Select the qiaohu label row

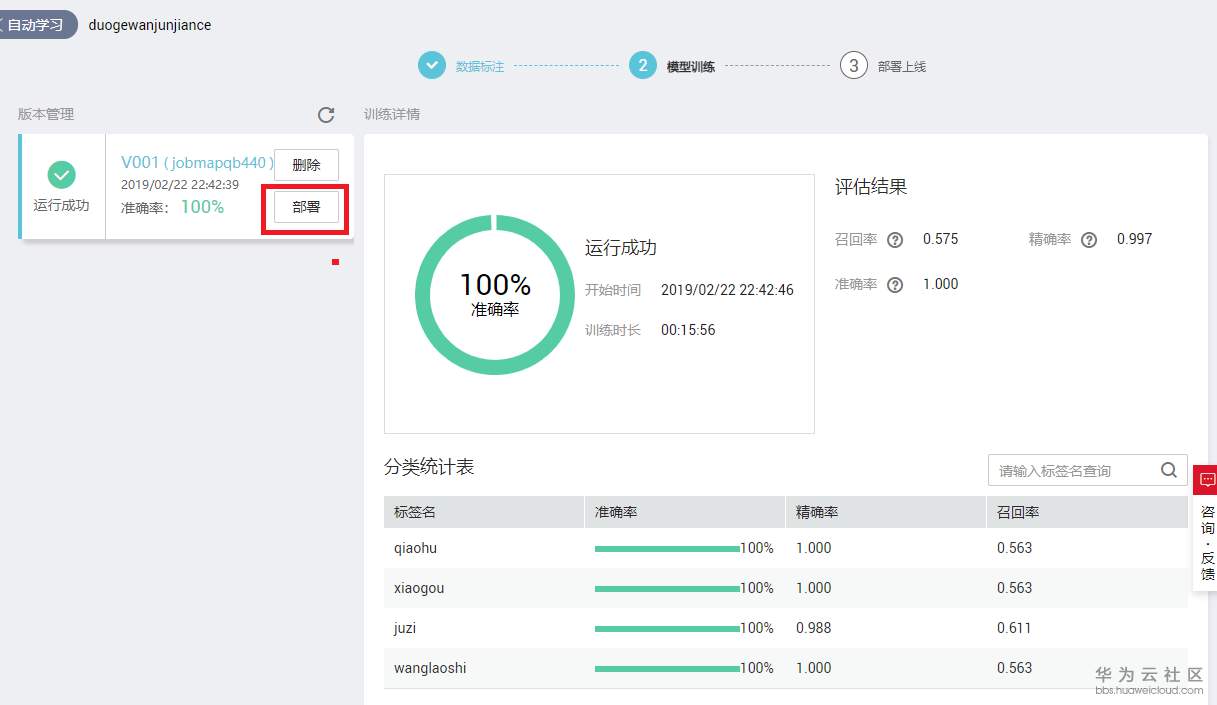[786, 548]
